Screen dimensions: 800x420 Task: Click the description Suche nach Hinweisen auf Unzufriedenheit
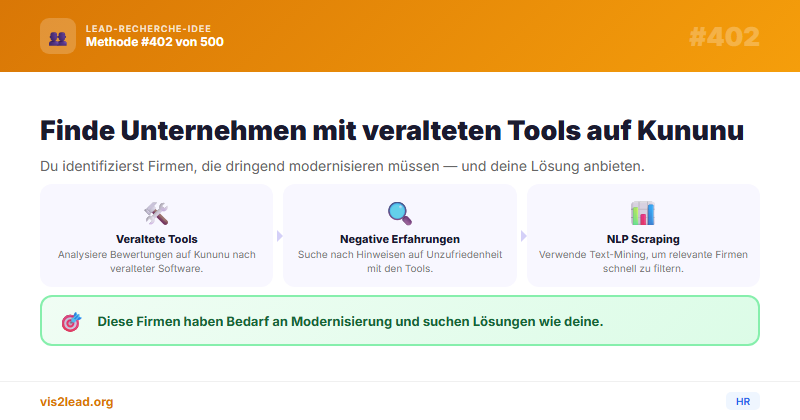(x=400, y=261)
